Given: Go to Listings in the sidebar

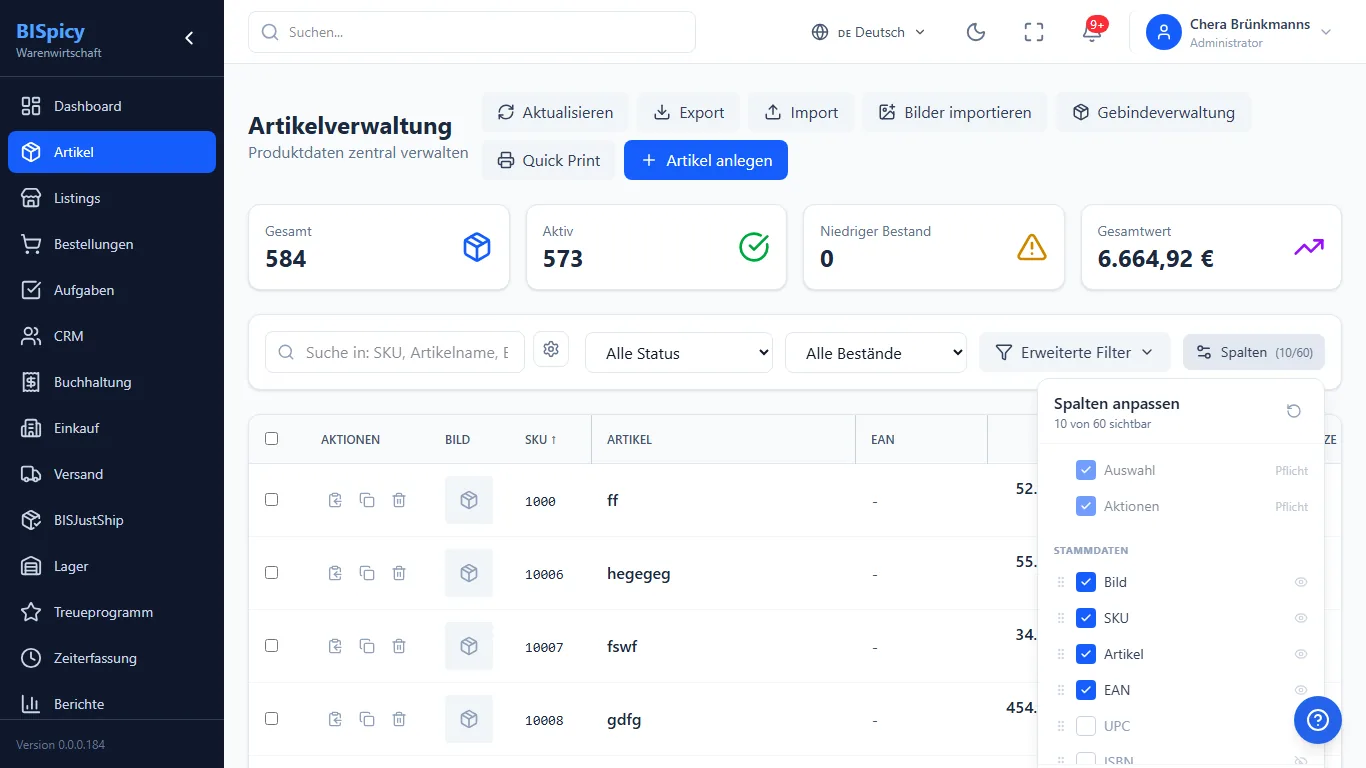Looking at the screenshot, I should click(112, 198).
